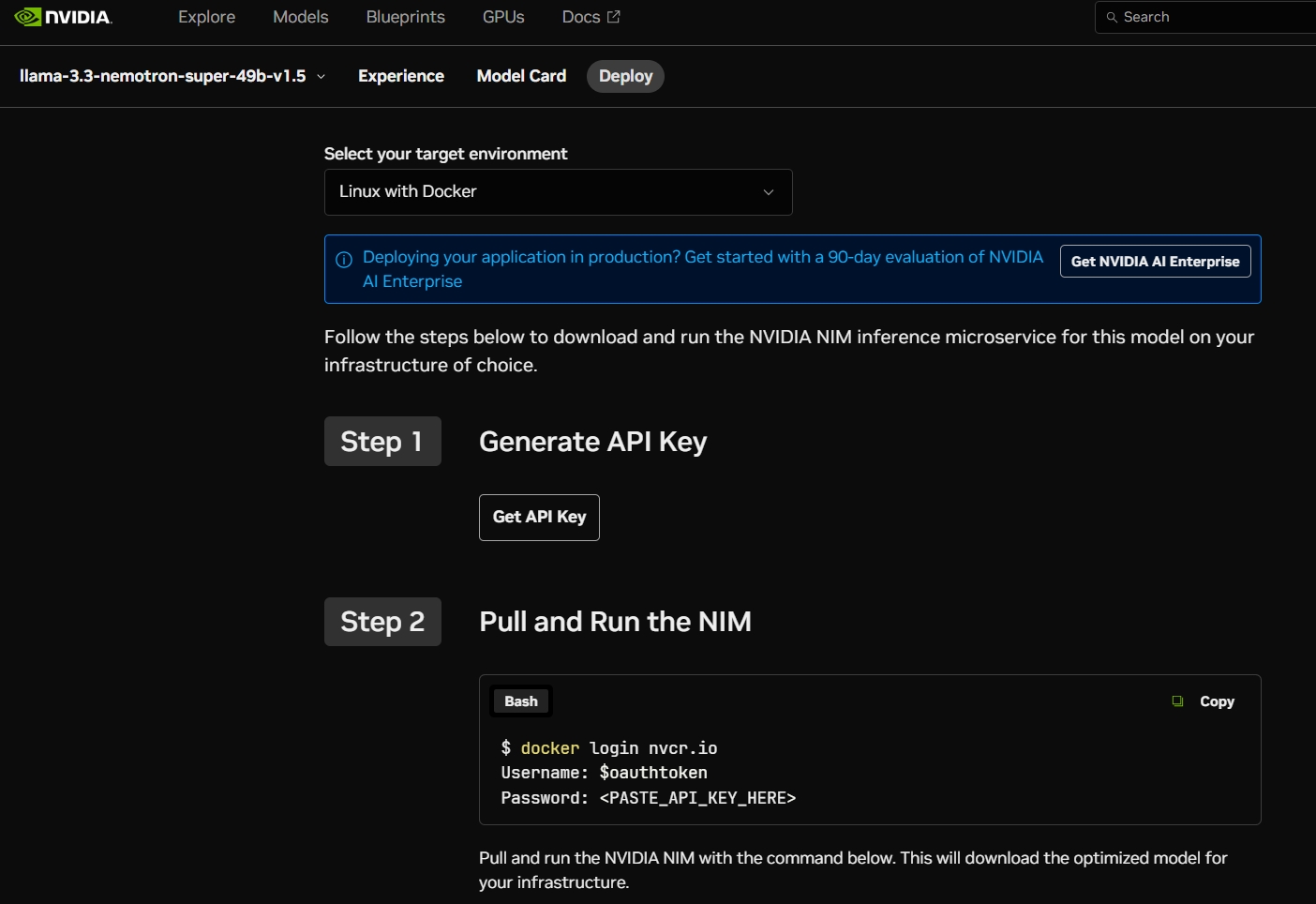Image resolution: width=1316 pixels, height=904 pixels.
Task: Click the 'Select your target environment' label
Action: 445,154
